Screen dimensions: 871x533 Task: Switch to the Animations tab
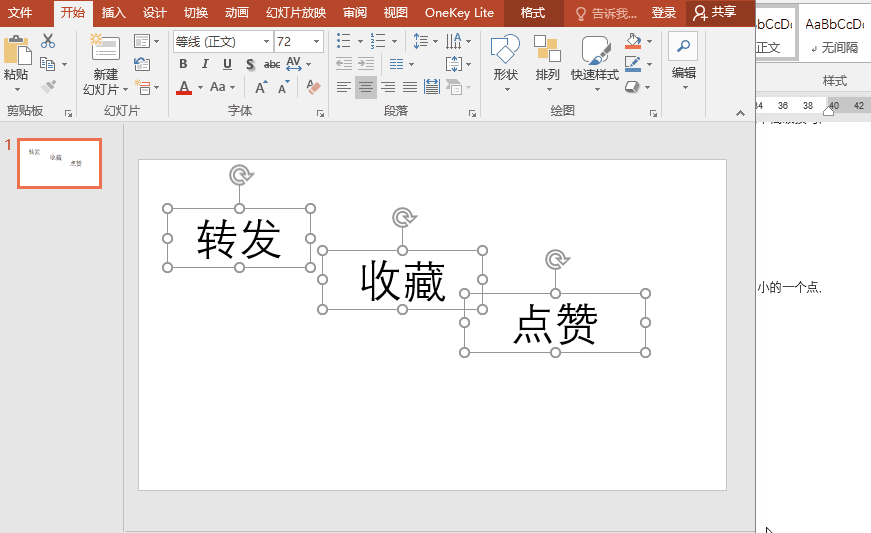pyautogui.click(x=237, y=13)
